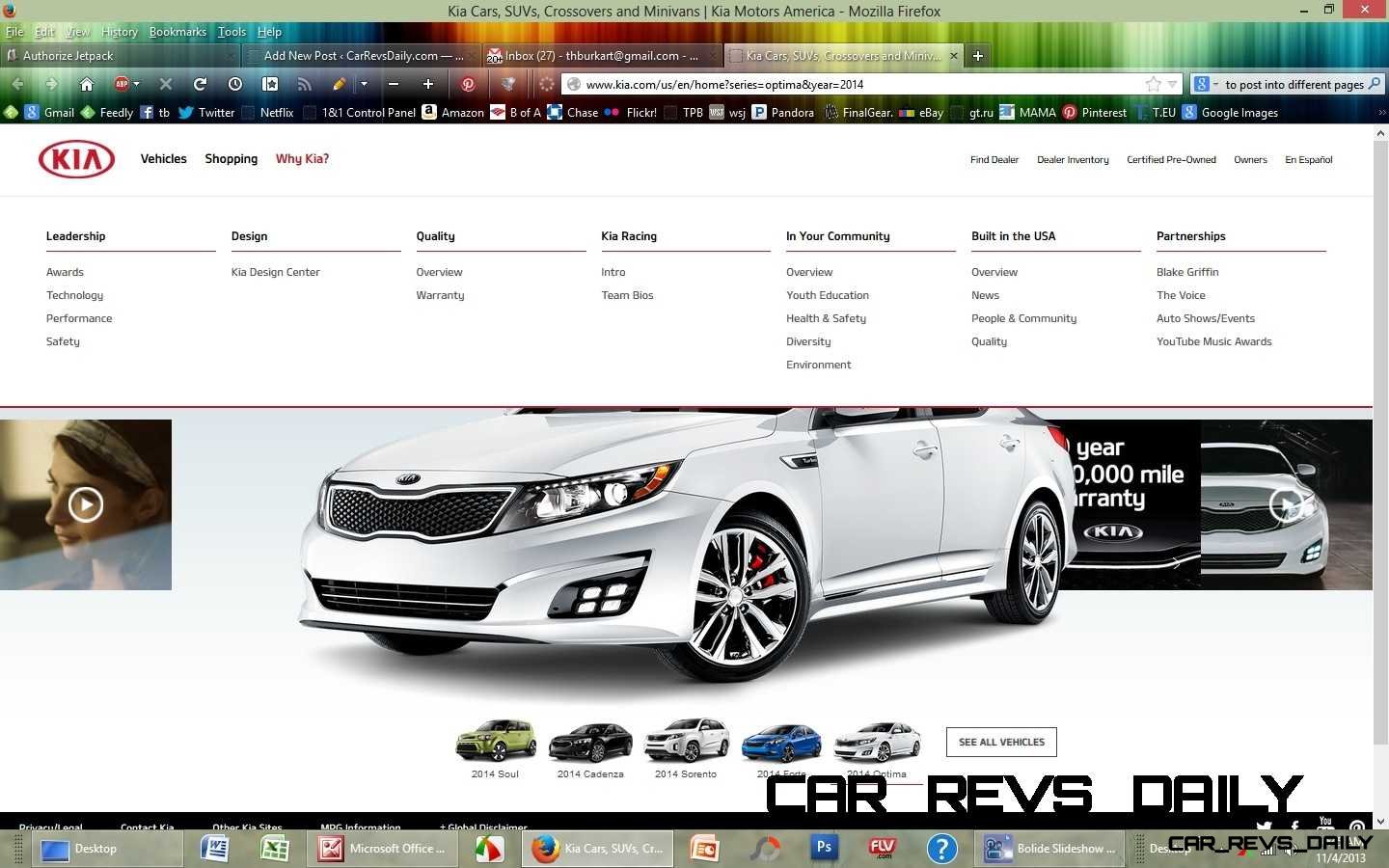Open the Amazon bookmark
The height and width of the screenshot is (868, 1389).
(x=453, y=112)
